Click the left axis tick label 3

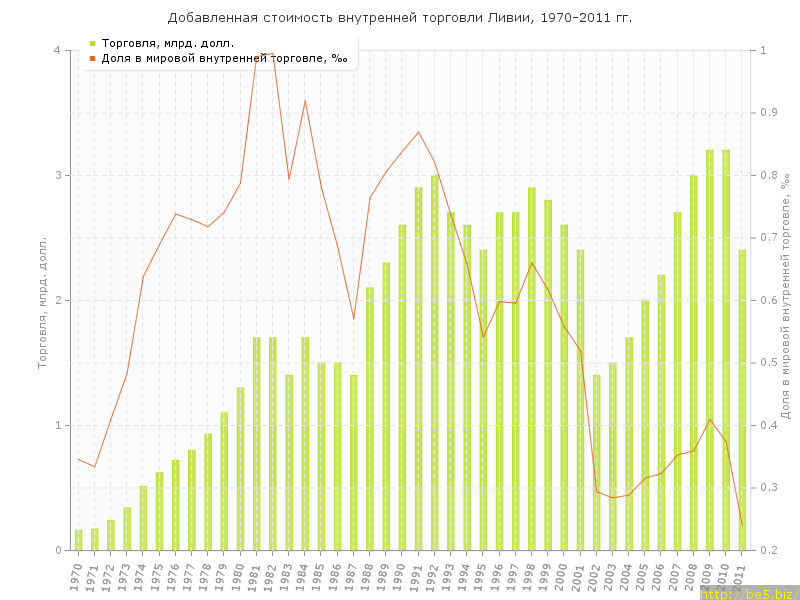click(56, 175)
